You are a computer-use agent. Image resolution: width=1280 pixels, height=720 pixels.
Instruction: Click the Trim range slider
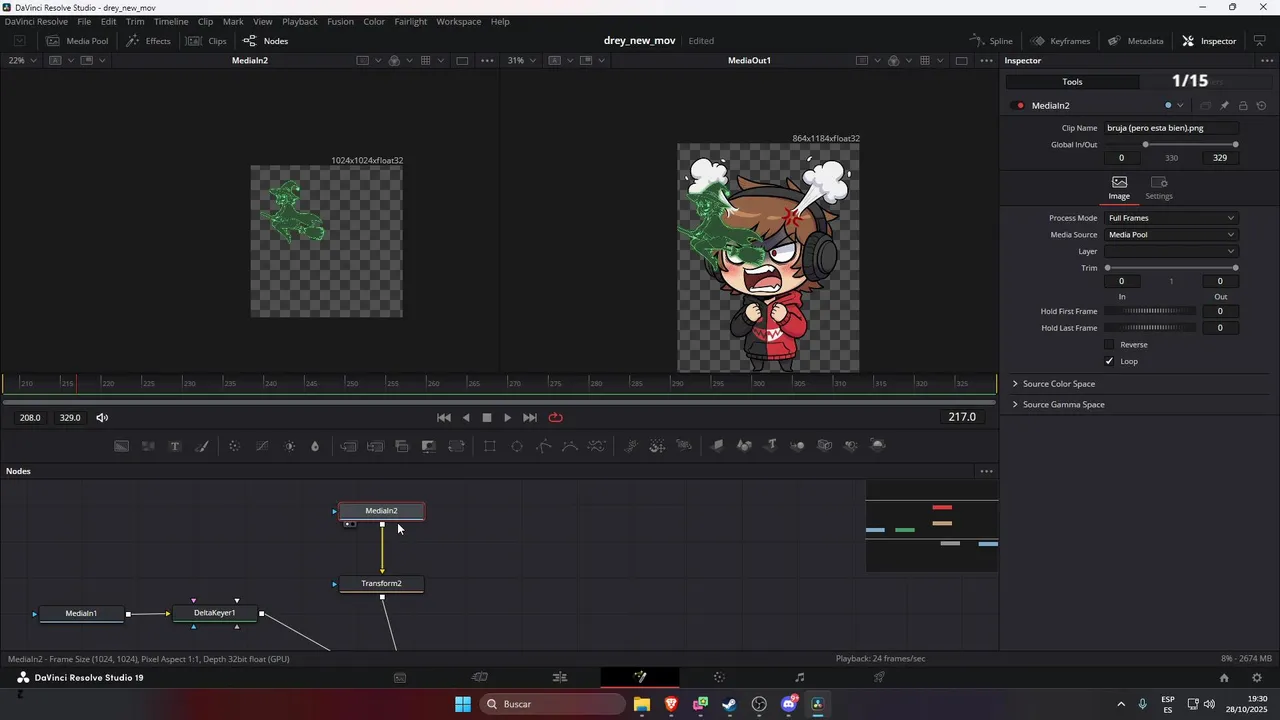click(x=1171, y=268)
